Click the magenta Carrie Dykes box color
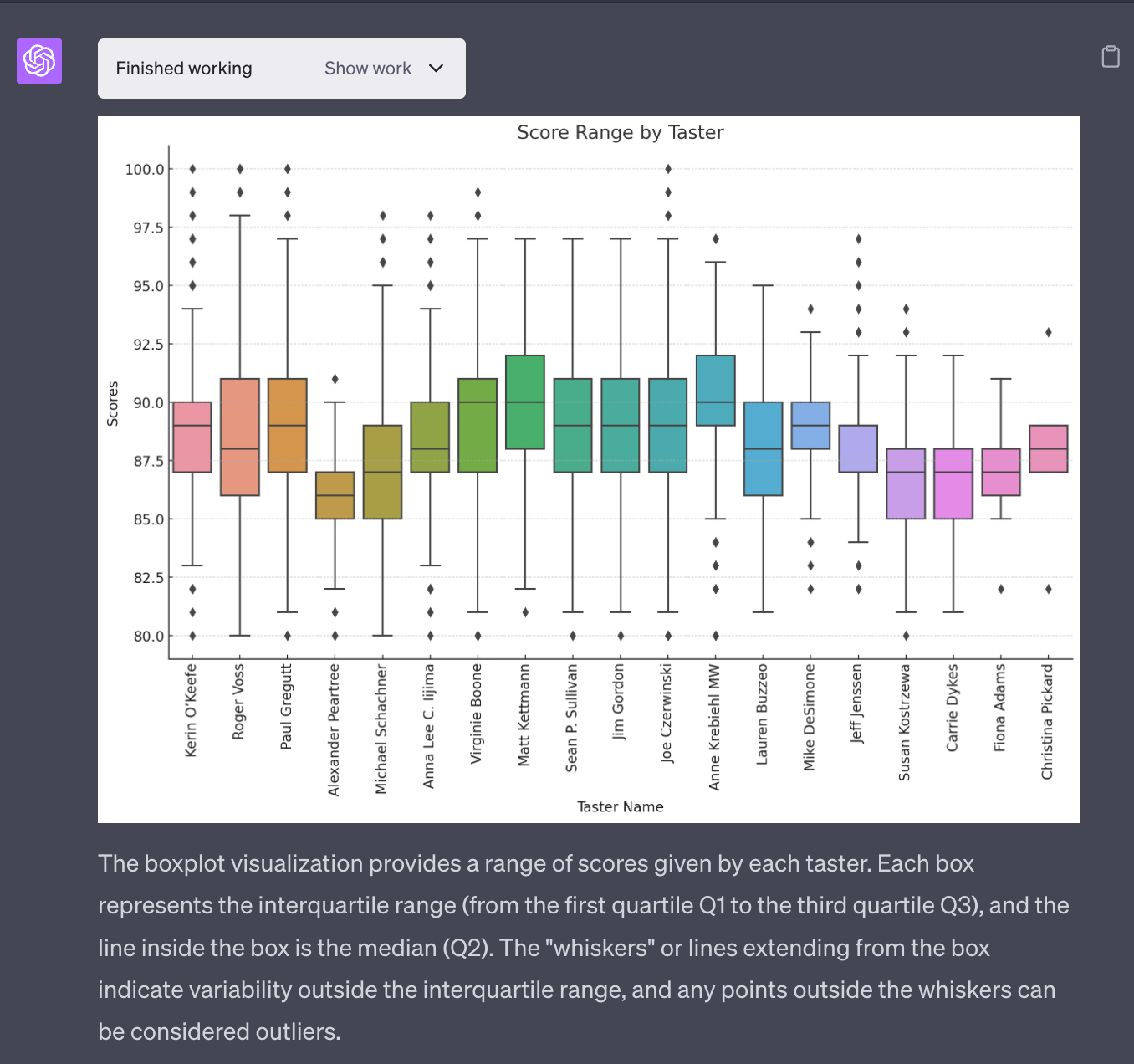Screen dimensions: 1134x1064 [952, 485]
